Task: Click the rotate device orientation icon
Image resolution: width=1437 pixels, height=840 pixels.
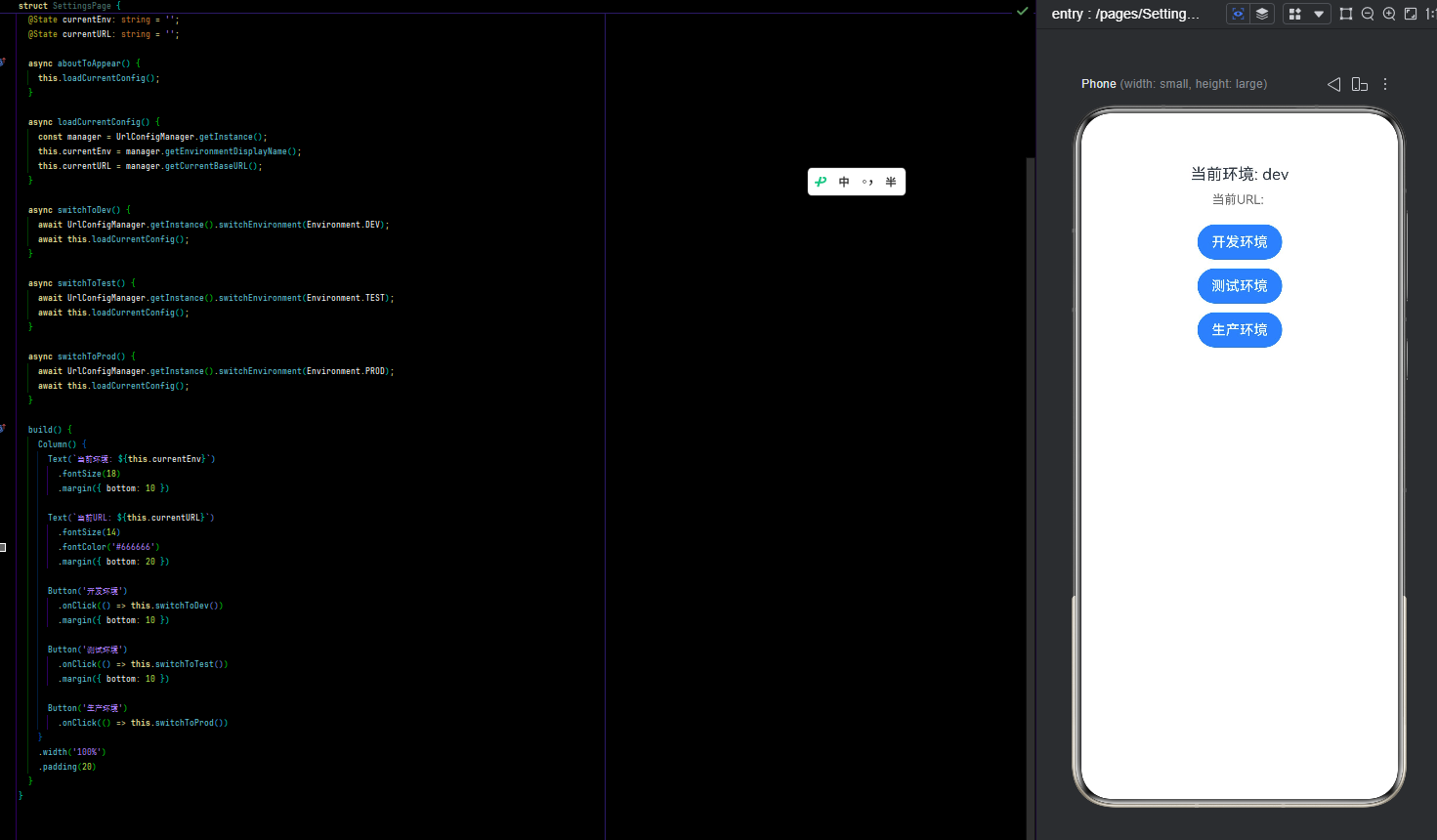Action: pos(1359,84)
